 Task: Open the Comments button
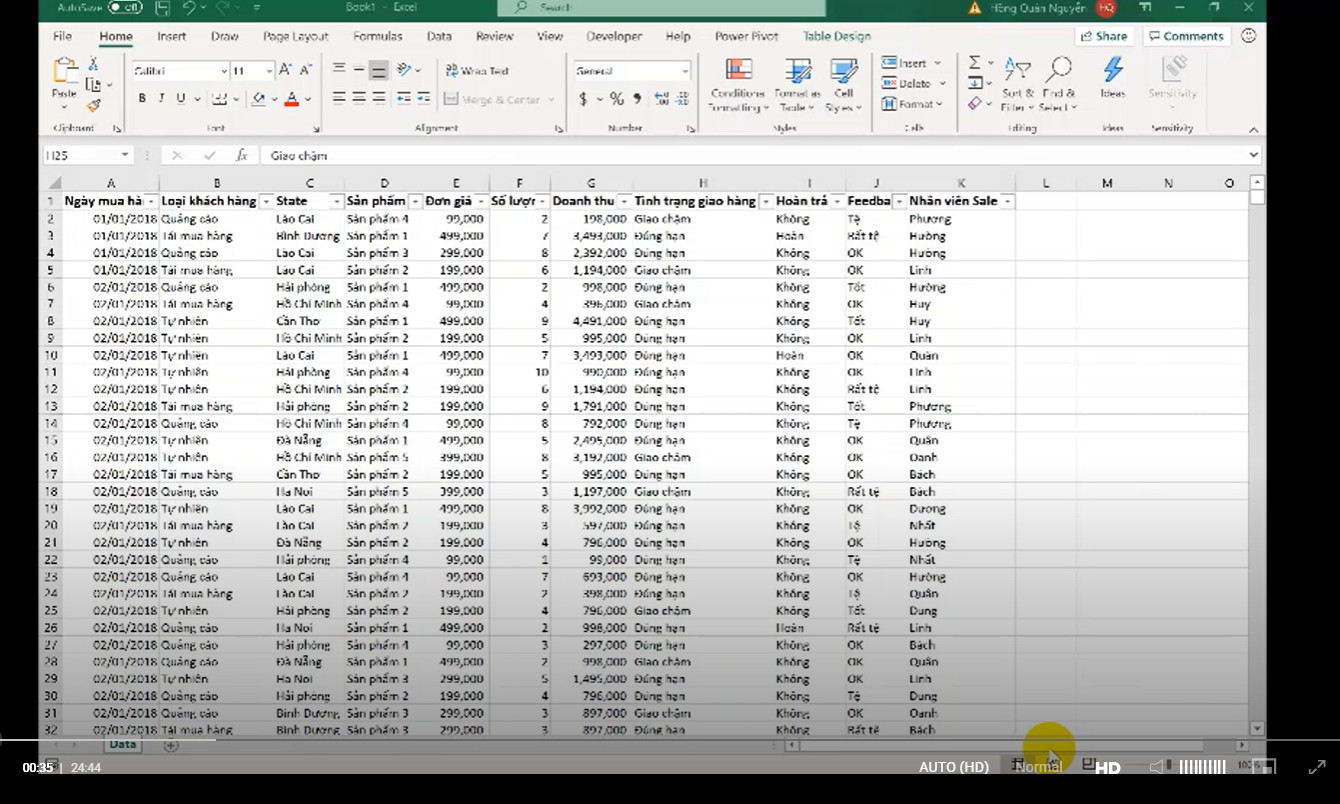click(1185, 36)
